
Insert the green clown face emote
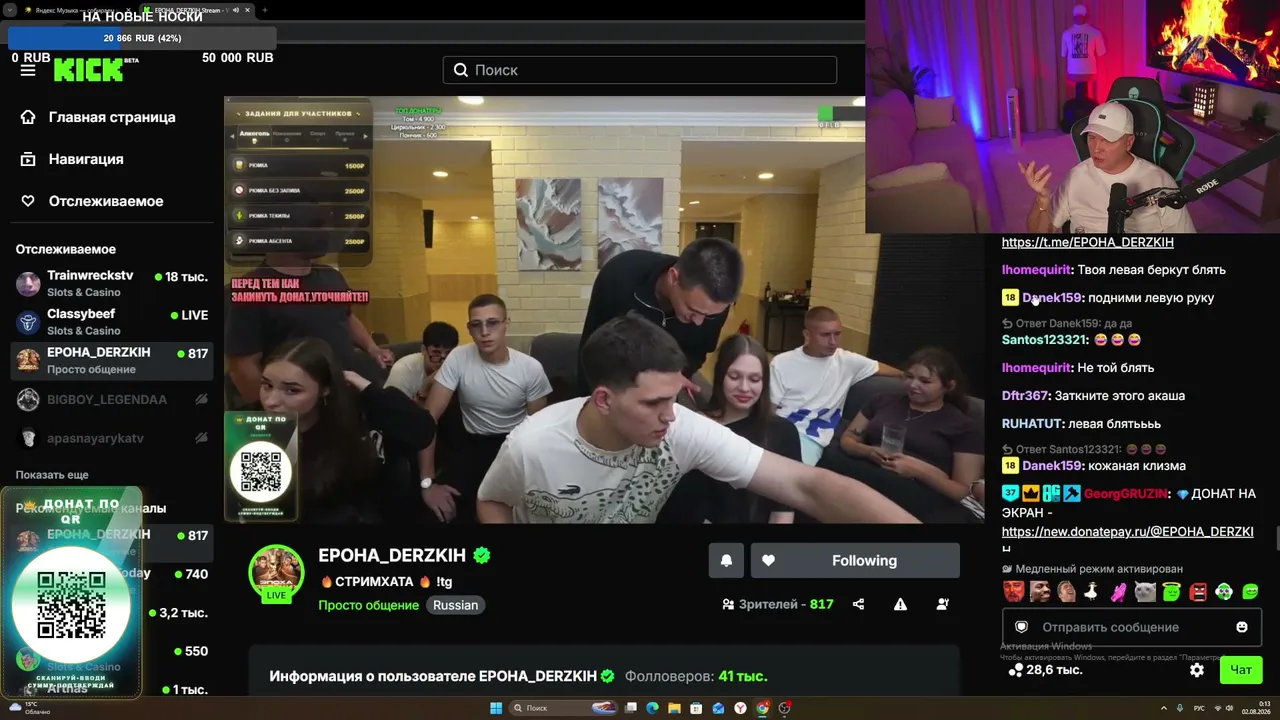coord(1224,592)
